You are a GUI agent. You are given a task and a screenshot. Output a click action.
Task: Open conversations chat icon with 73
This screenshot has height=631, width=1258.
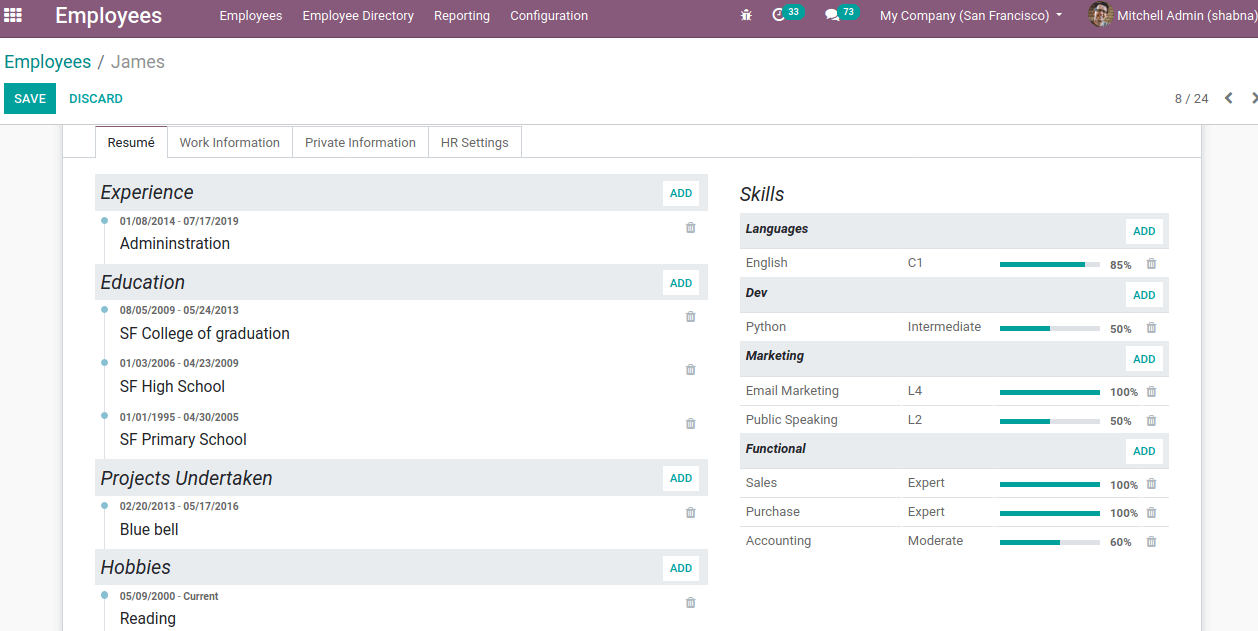pos(841,14)
